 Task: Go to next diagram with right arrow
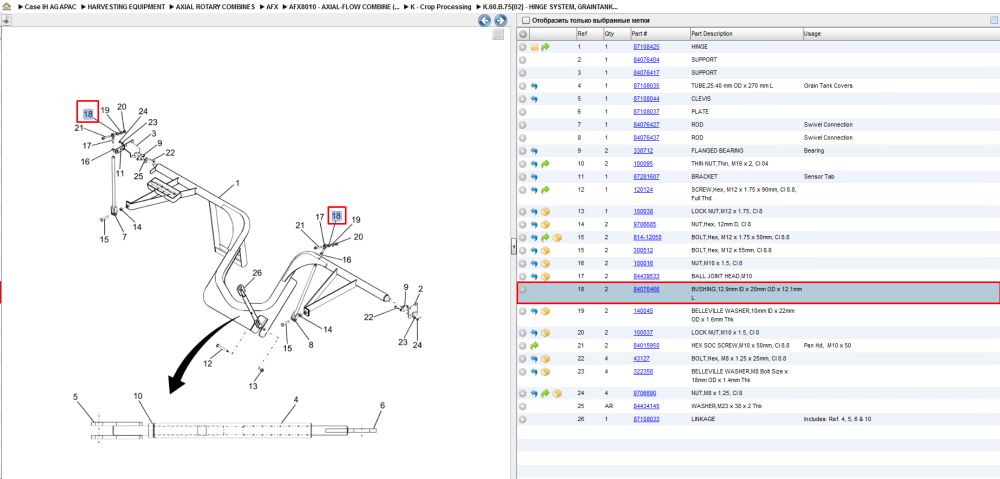click(x=501, y=20)
